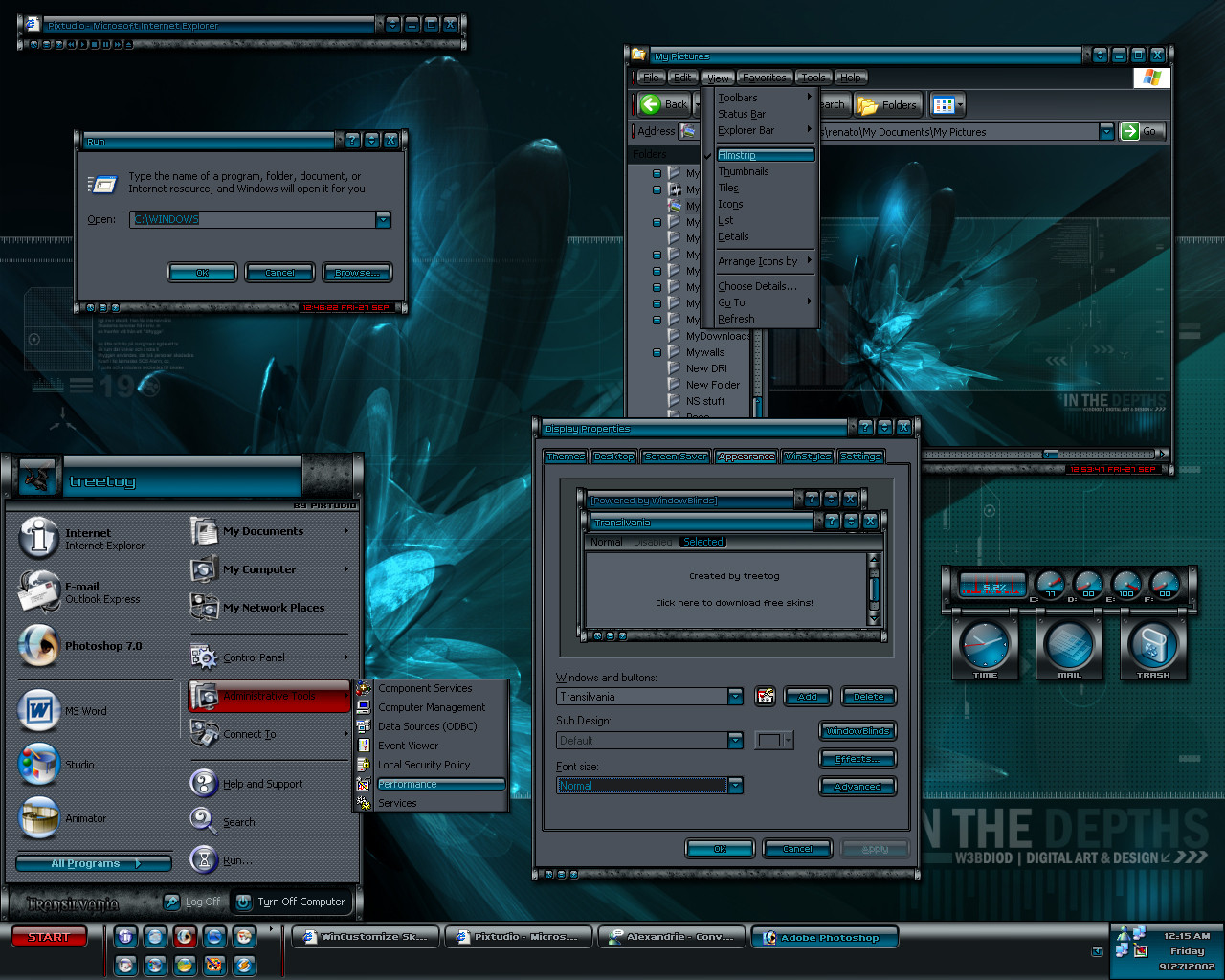Expand the Mywalls folder tree node

click(657, 352)
